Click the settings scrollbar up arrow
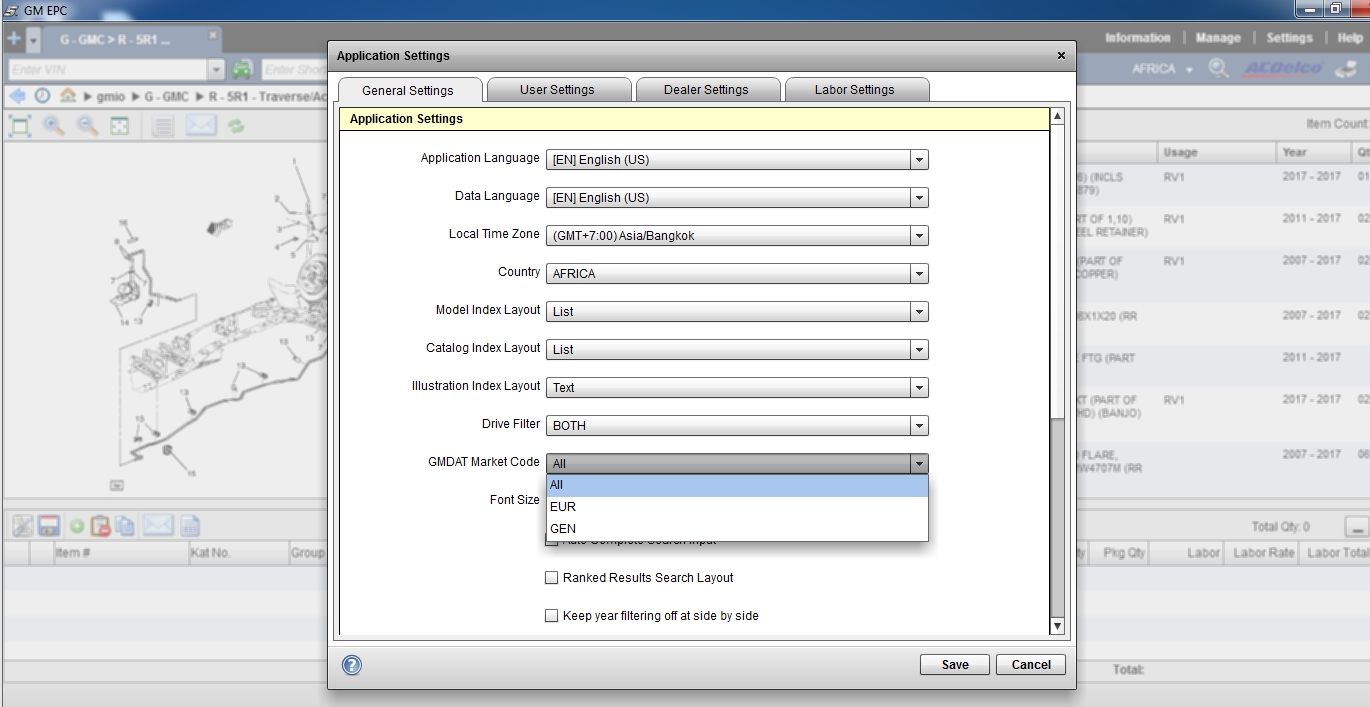 [x=1057, y=116]
